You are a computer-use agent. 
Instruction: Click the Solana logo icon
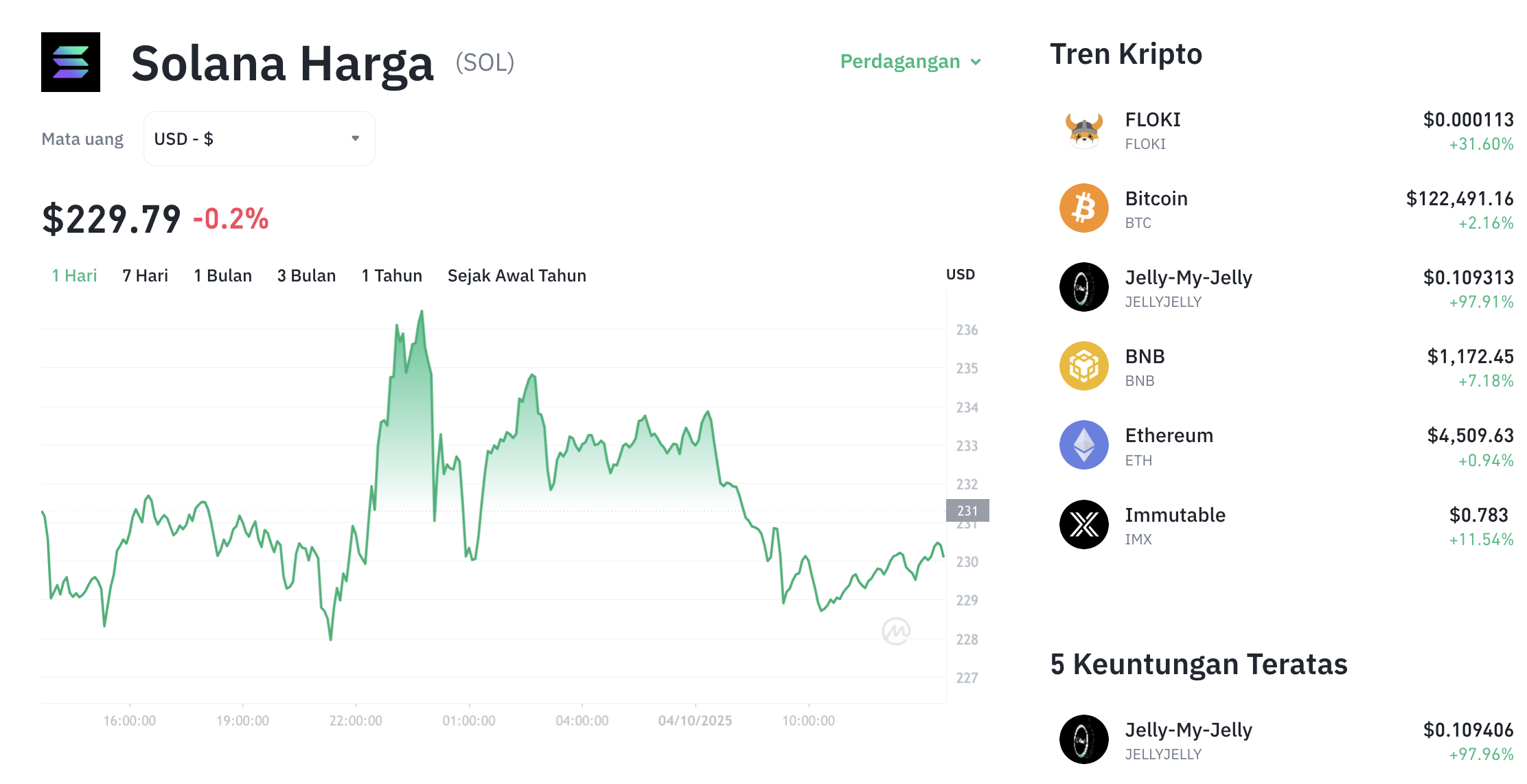71,62
